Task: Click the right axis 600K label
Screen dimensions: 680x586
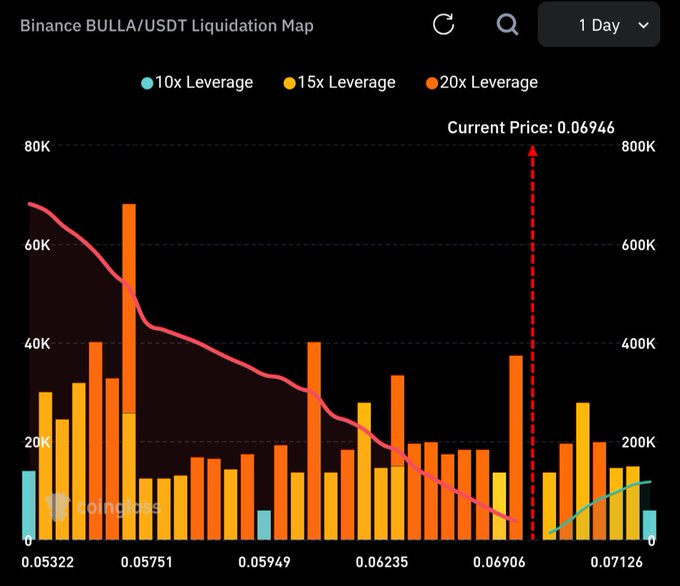Action: [x=638, y=245]
